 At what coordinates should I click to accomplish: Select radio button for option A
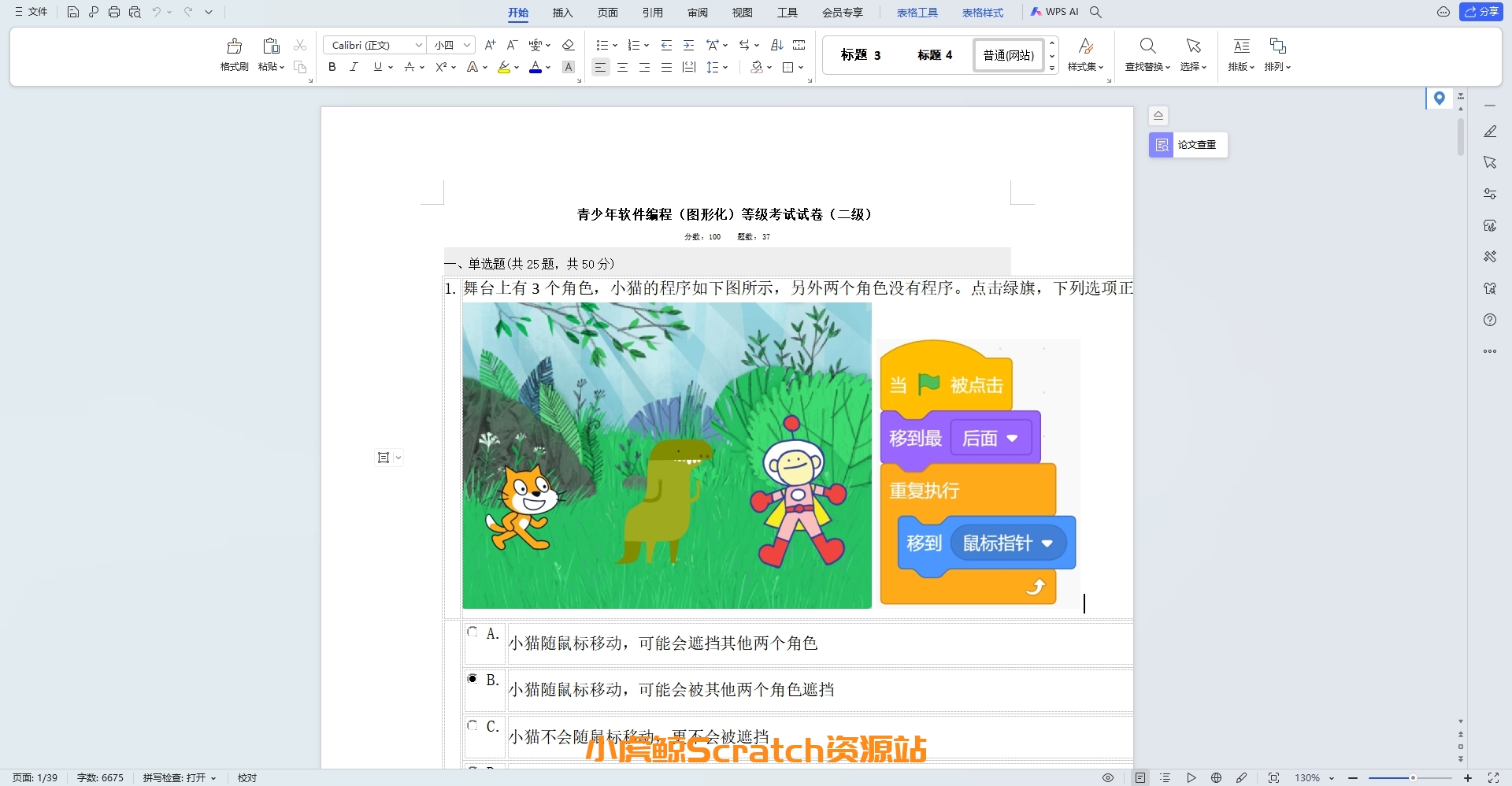[472, 632]
